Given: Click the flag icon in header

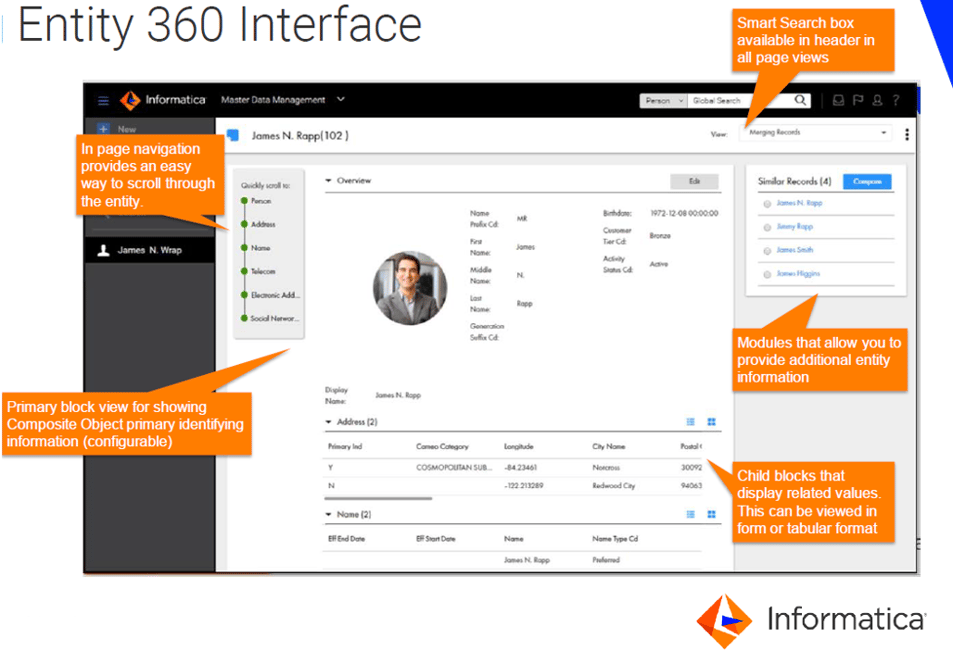Looking at the screenshot, I should pyautogui.click(x=857, y=100).
